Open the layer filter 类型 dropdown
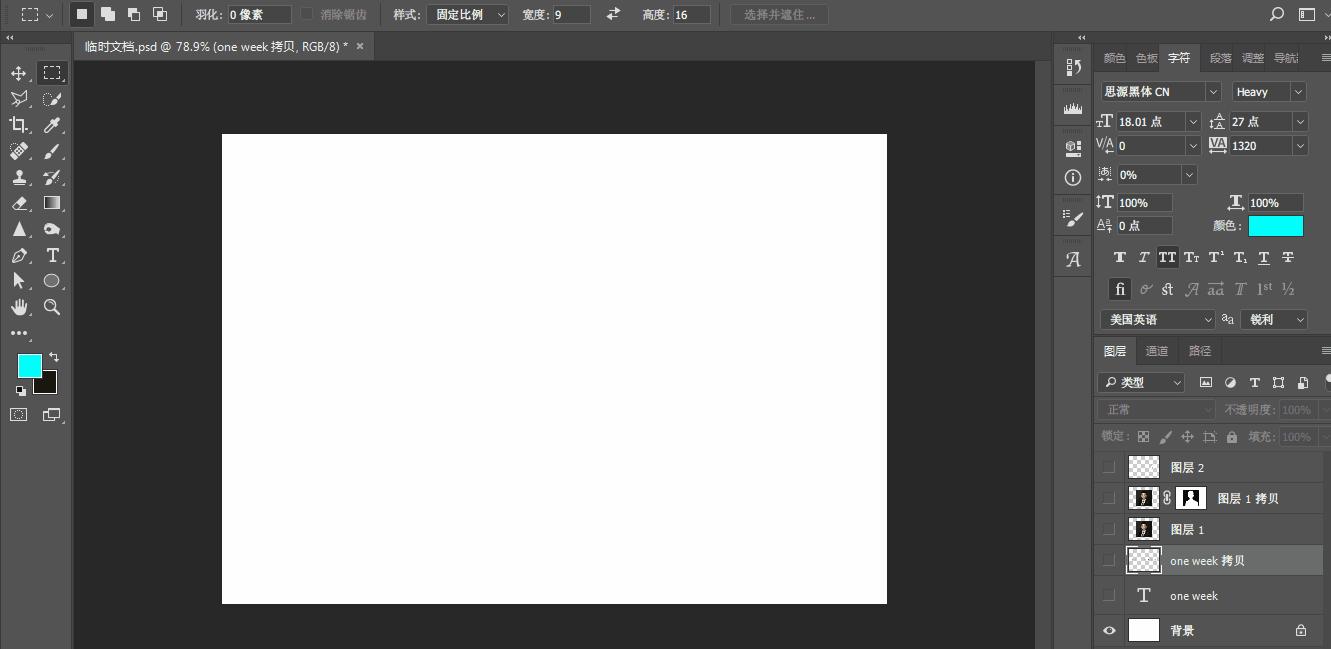Viewport: 1331px width, 649px height. [x=1141, y=382]
